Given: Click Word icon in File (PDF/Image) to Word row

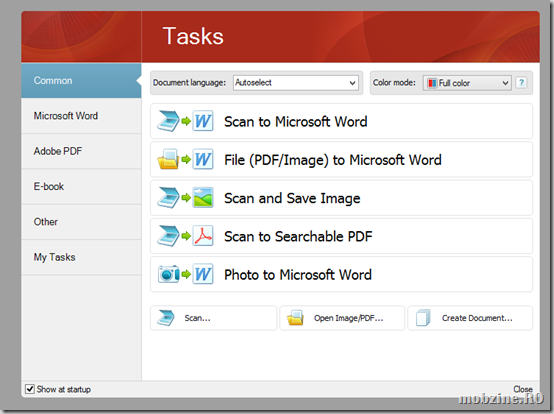Looking at the screenshot, I should click(x=203, y=159).
